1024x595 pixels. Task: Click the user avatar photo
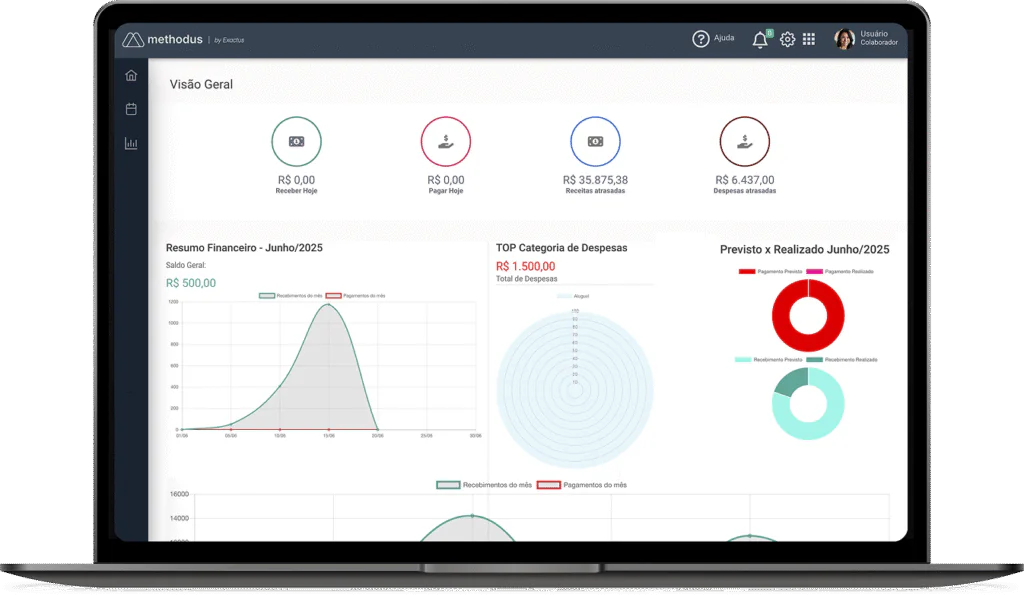pos(844,39)
